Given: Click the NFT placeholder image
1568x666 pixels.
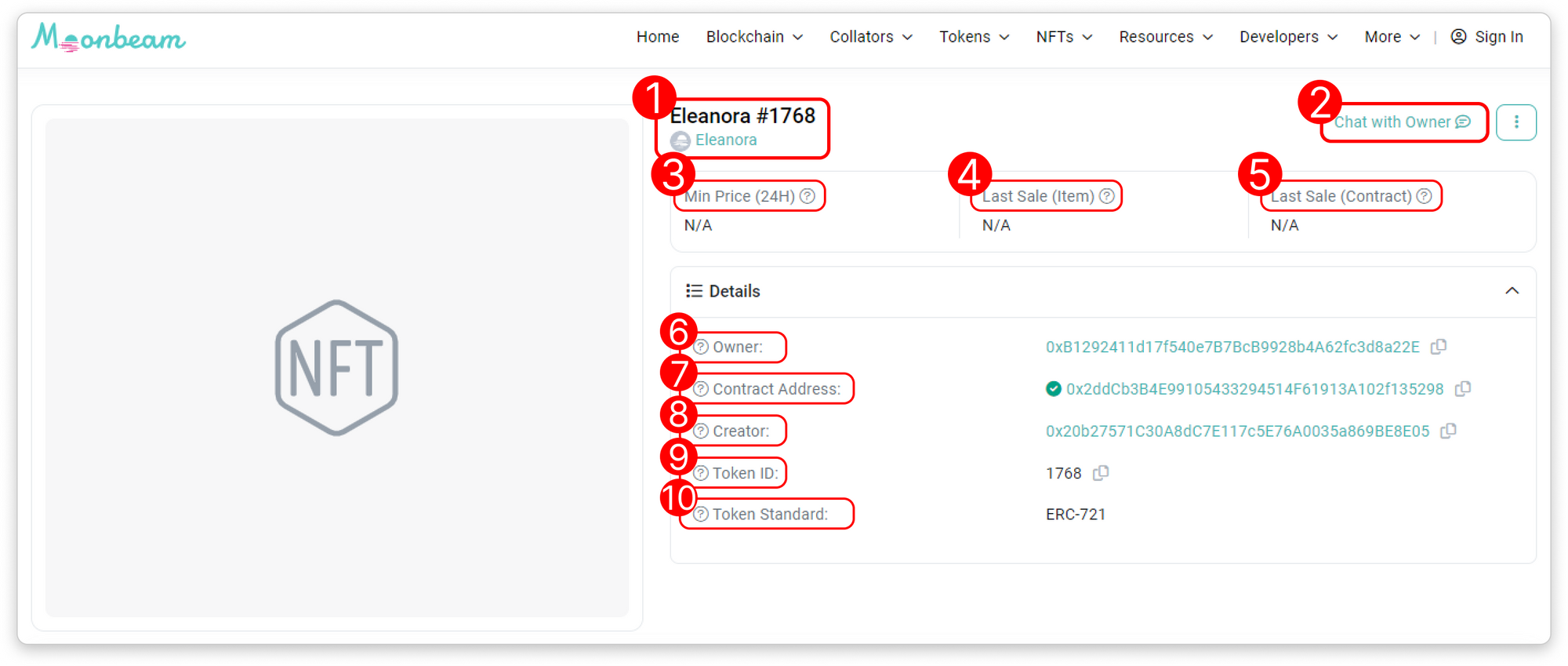Looking at the screenshot, I should [337, 367].
